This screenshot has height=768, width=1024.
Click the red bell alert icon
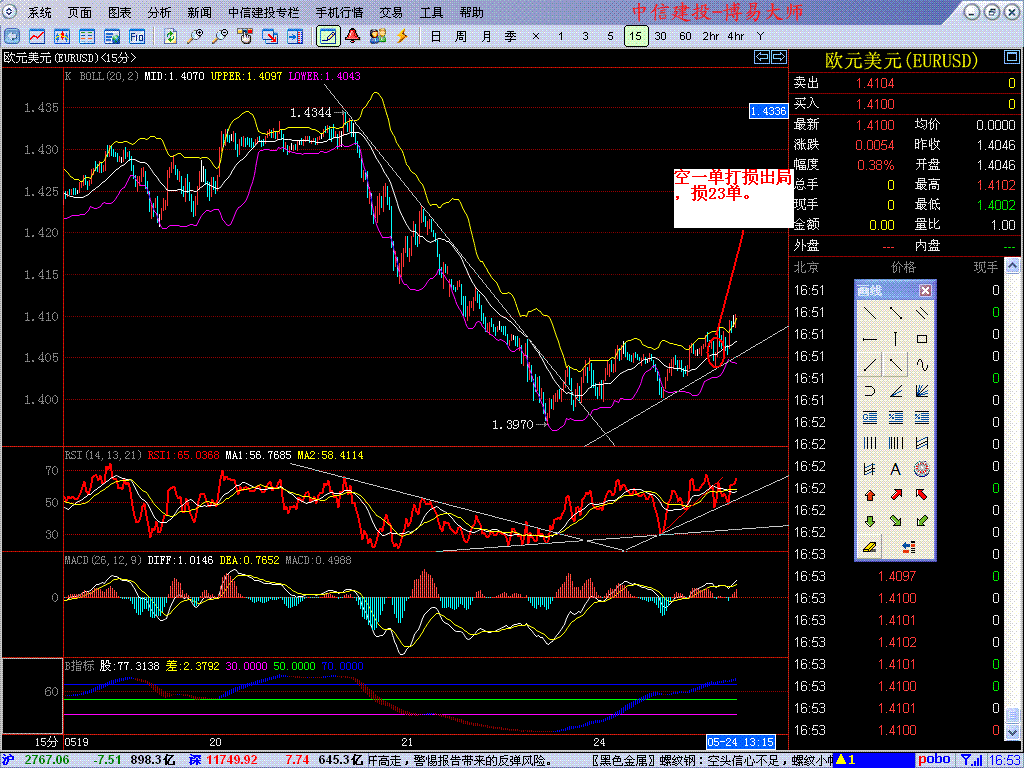[x=353, y=37]
